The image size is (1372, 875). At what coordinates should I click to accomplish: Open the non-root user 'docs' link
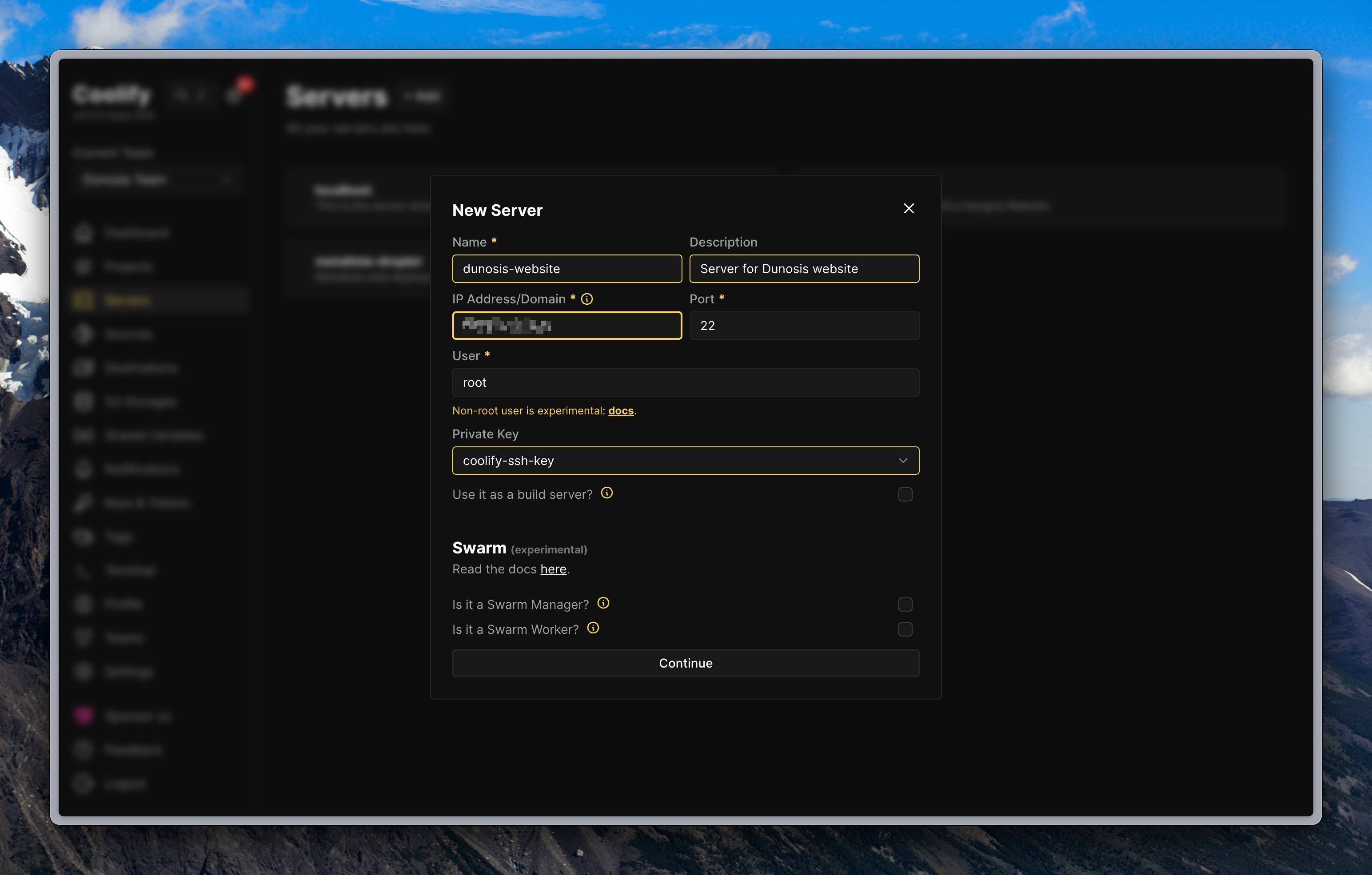pos(620,410)
